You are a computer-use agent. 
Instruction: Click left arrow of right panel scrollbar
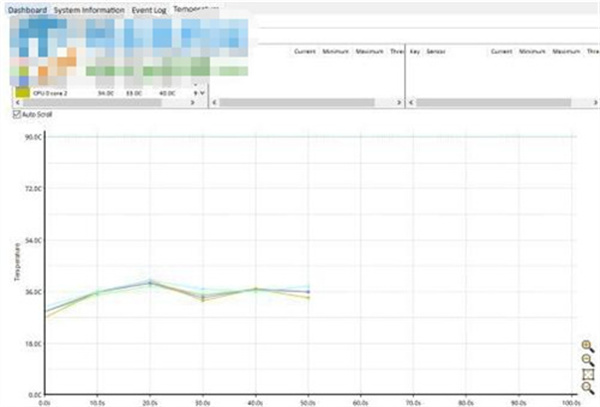click(x=411, y=103)
